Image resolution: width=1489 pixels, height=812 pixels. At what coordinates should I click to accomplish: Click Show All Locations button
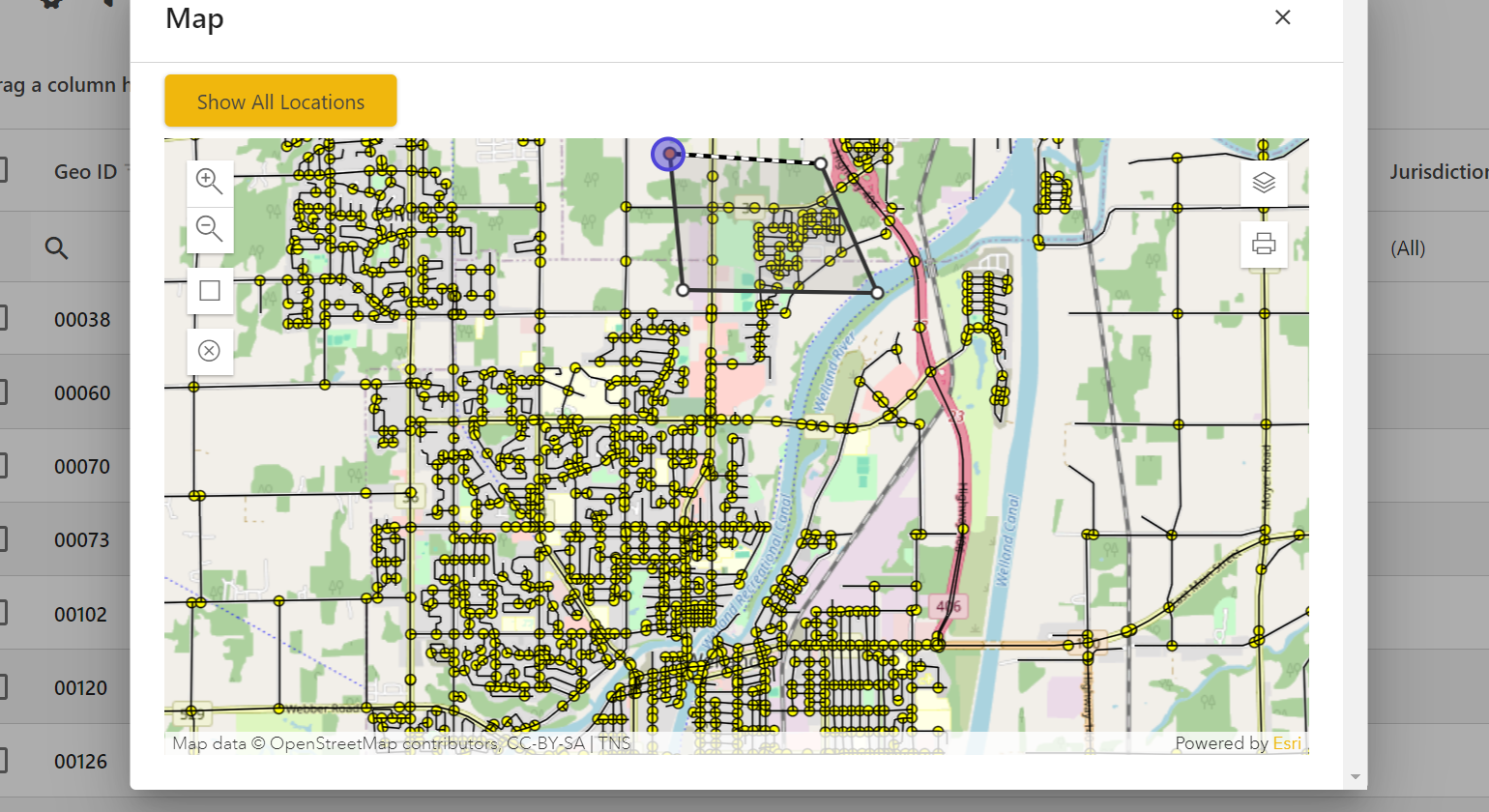click(x=280, y=101)
